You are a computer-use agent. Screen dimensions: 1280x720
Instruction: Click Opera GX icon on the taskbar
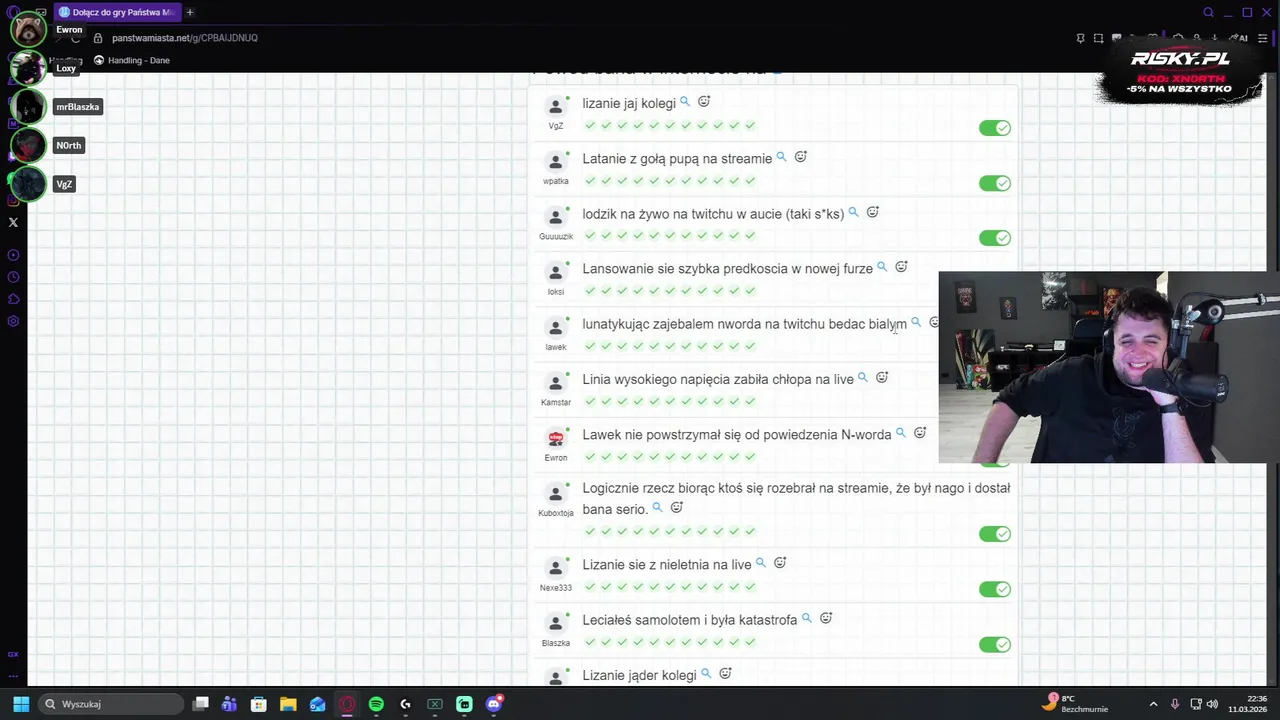(347, 704)
